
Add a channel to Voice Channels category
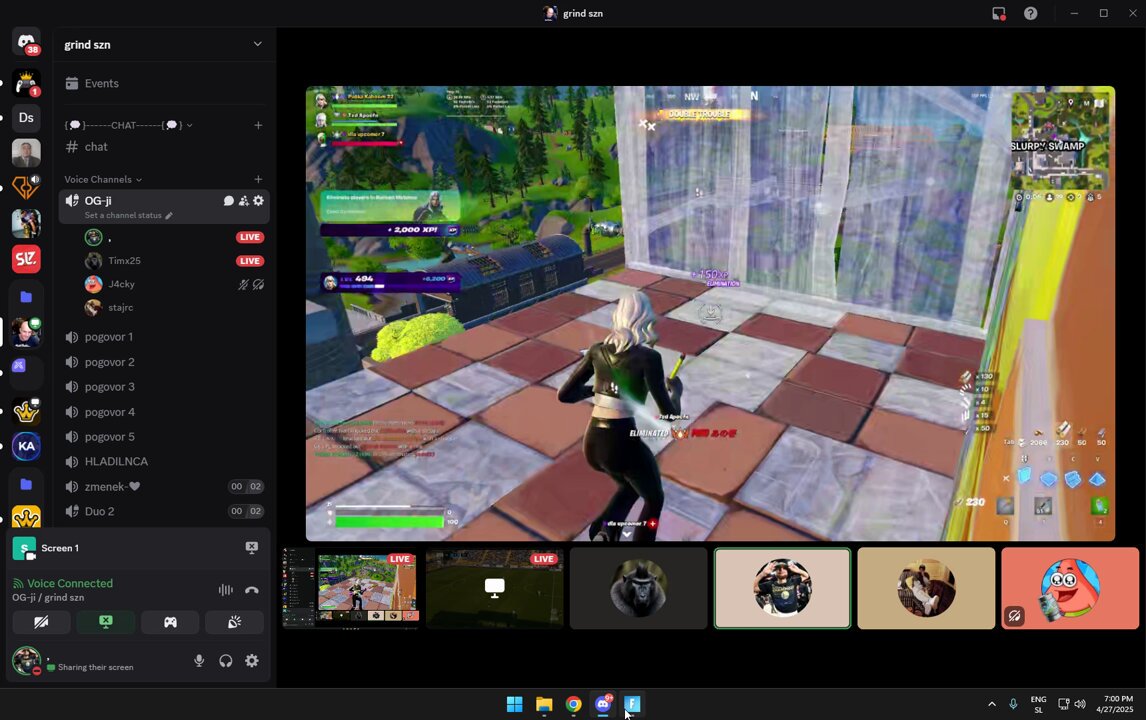click(x=258, y=179)
